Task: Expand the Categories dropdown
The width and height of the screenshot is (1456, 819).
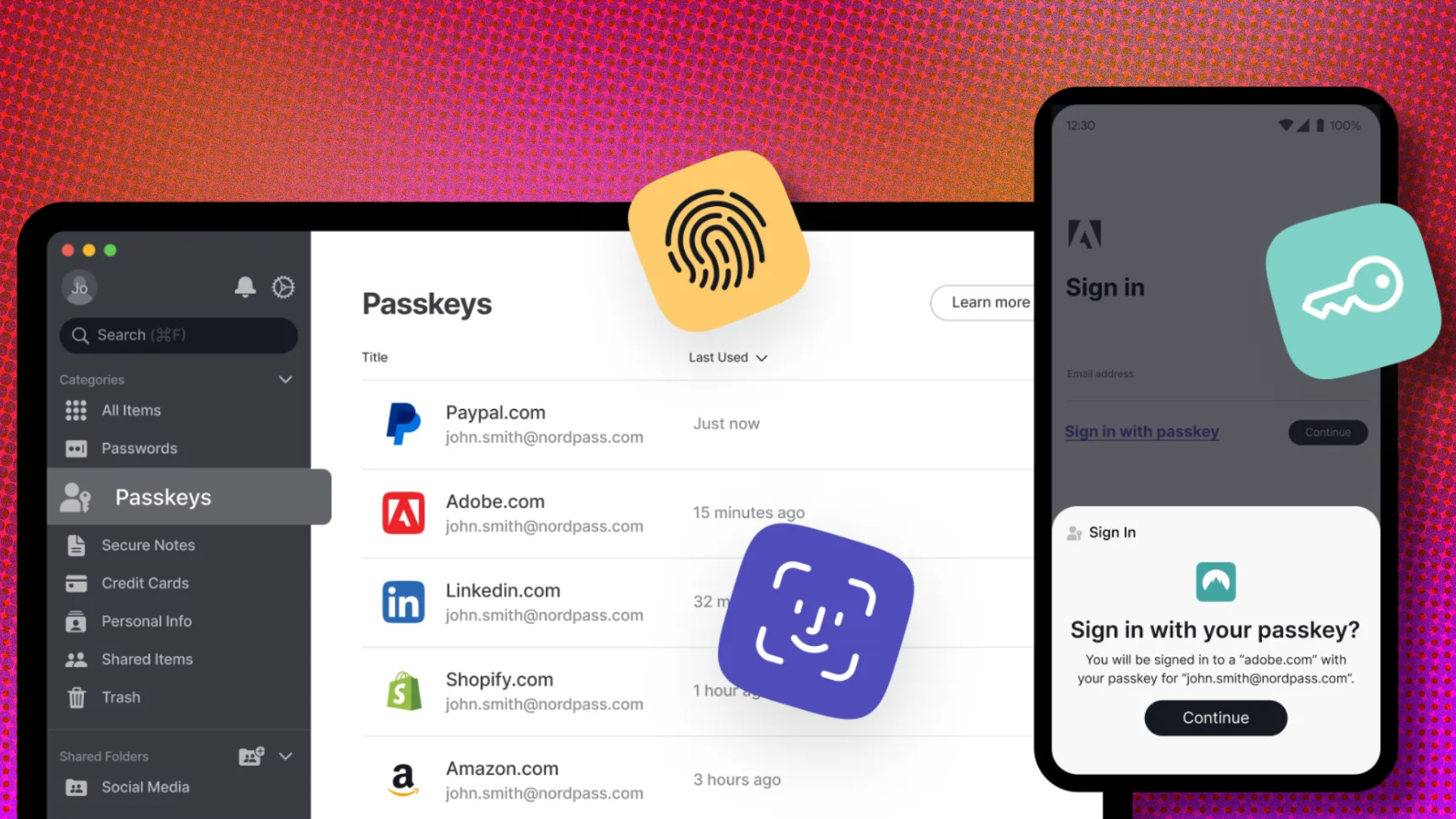Action: tap(286, 379)
